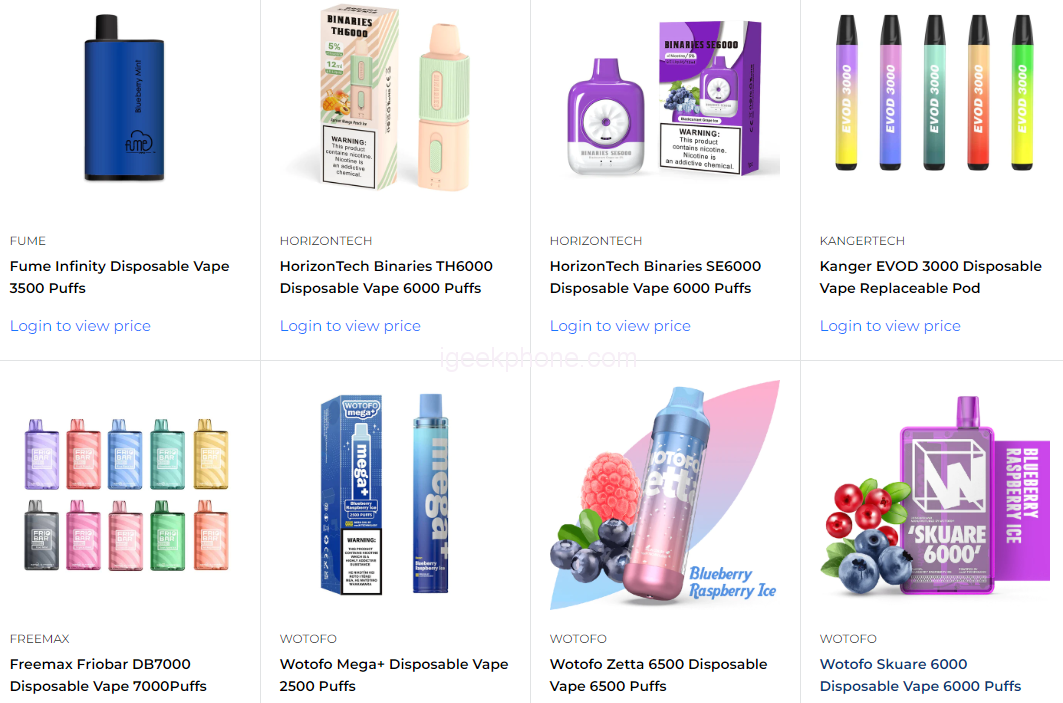
Task: Open Wotofo Zetta 6500 Disposable Vape title
Action: click(x=658, y=675)
